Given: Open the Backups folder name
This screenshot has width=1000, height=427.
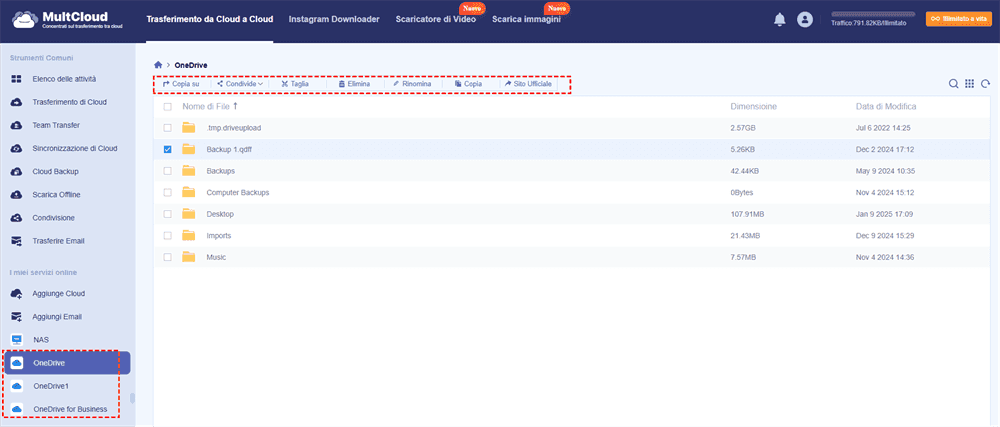Looking at the screenshot, I should [221, 171].
